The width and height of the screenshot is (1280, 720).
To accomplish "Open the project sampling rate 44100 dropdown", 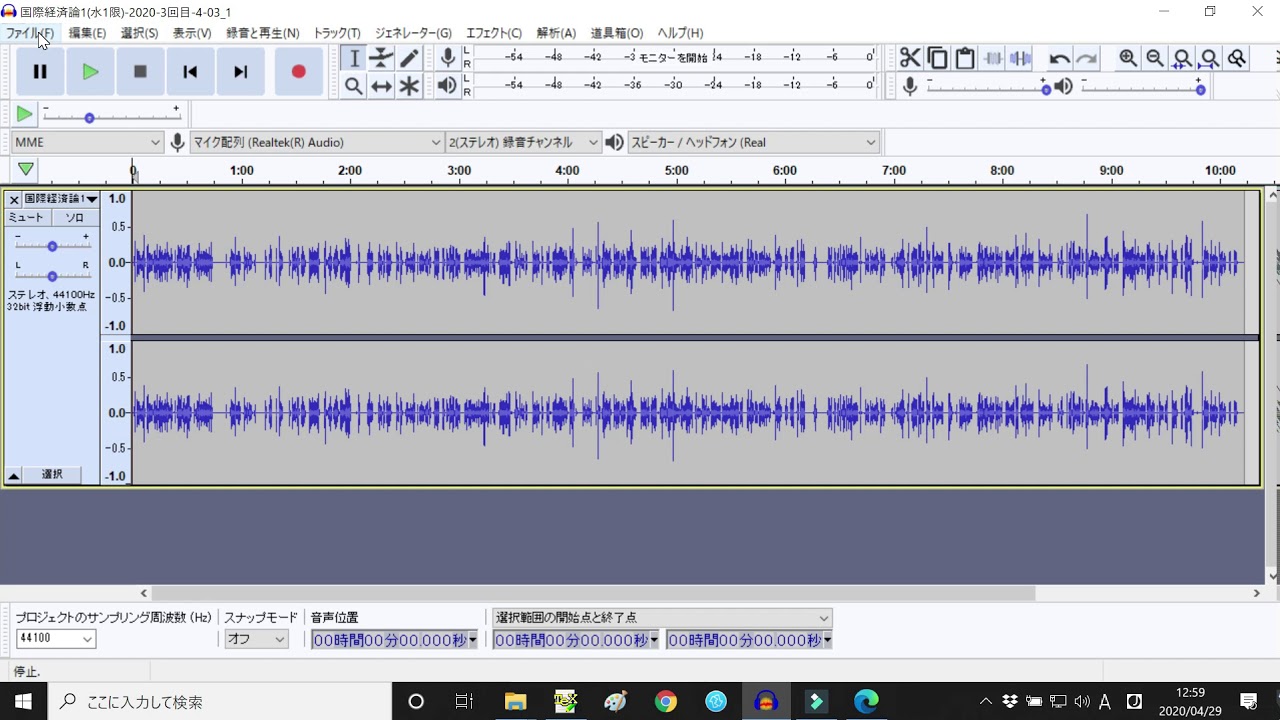I will (x=56, y=639).
